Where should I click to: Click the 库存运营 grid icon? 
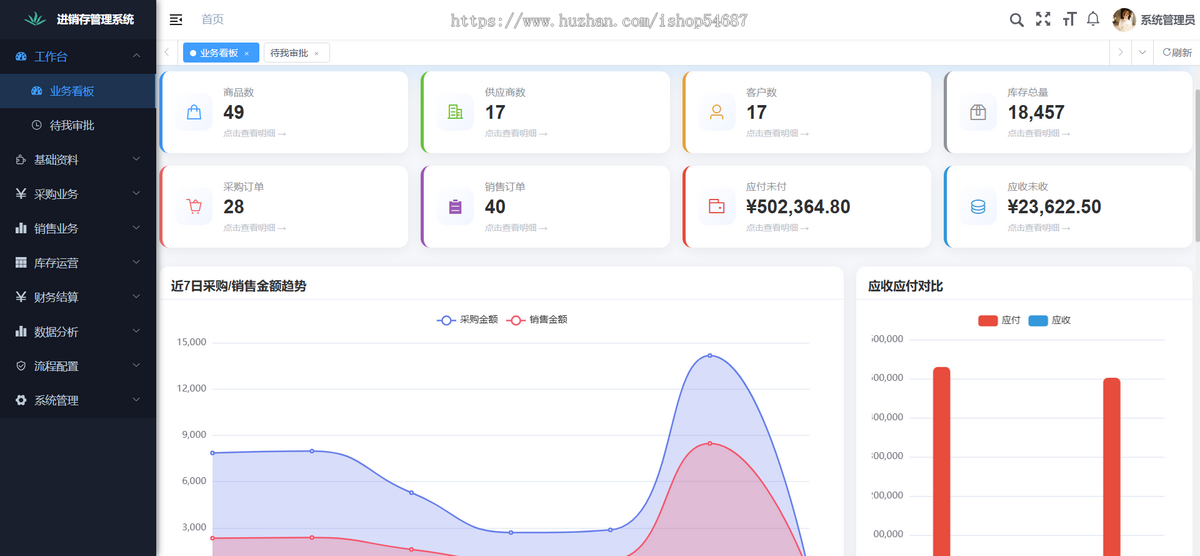(21, 263)
